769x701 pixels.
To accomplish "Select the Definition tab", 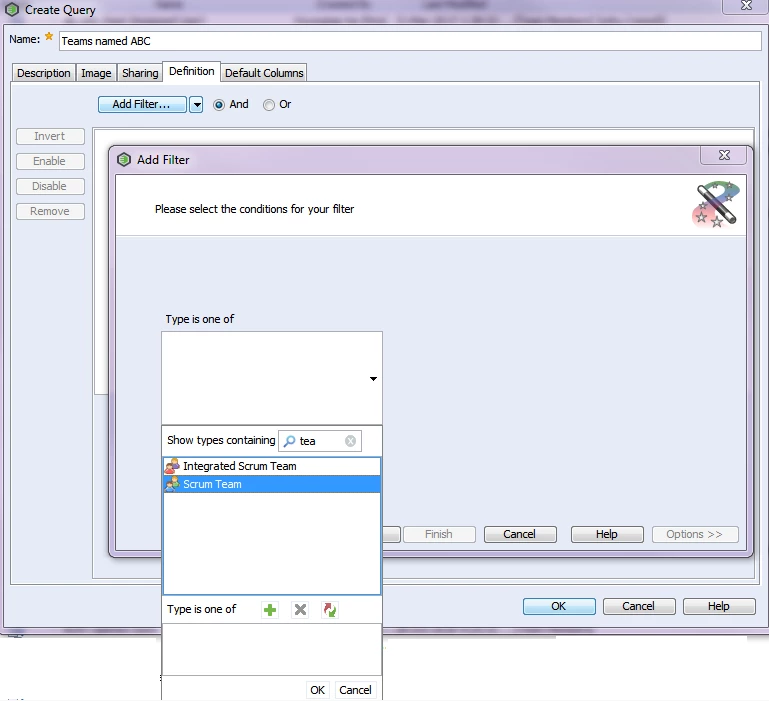I will (x=191, y=72).
